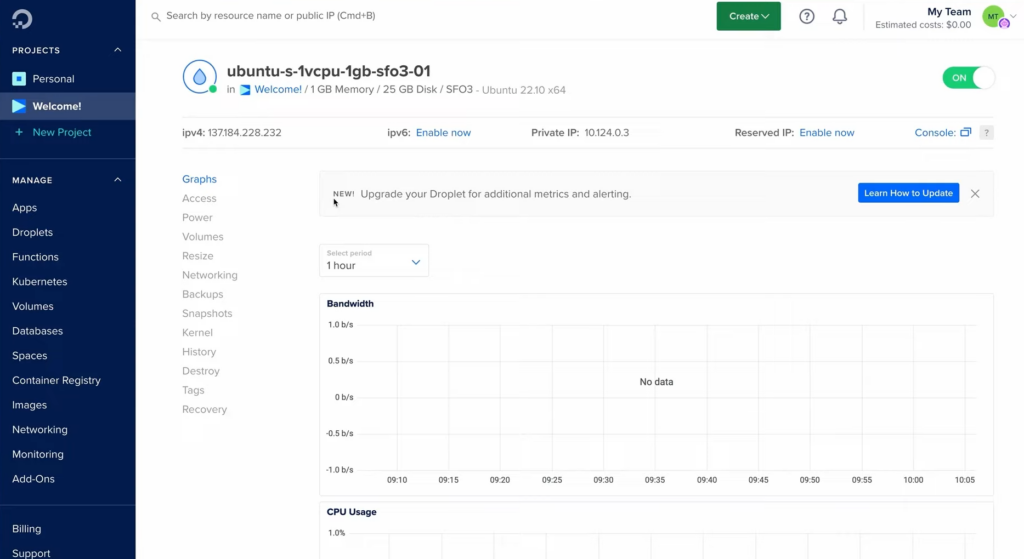Click the DigitalOcean logo icon
The height and width of the screenshot is (559, 1024).
(x=22, y=19)
